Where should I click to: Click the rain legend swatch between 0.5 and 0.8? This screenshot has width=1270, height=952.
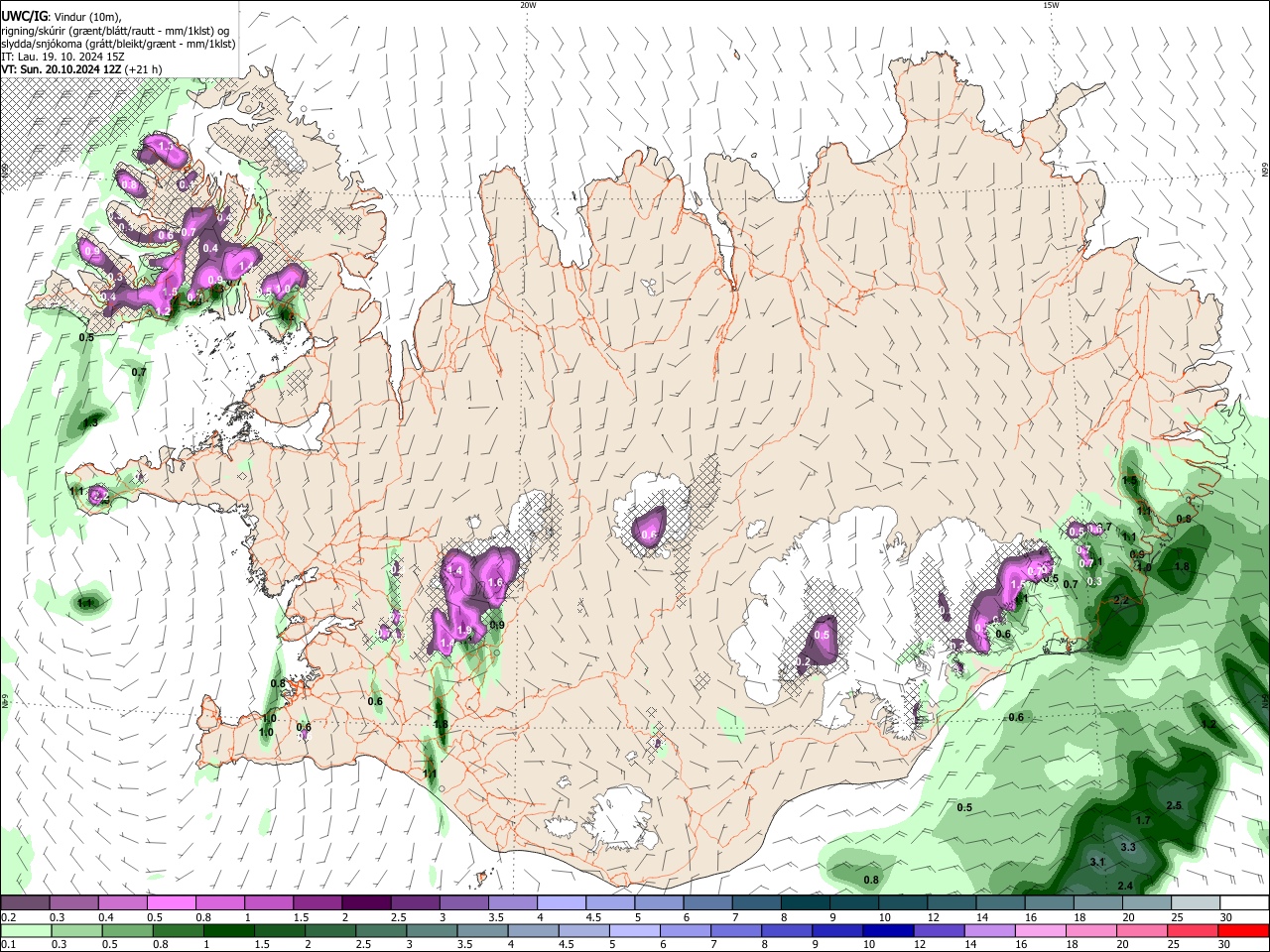point(127,930)
